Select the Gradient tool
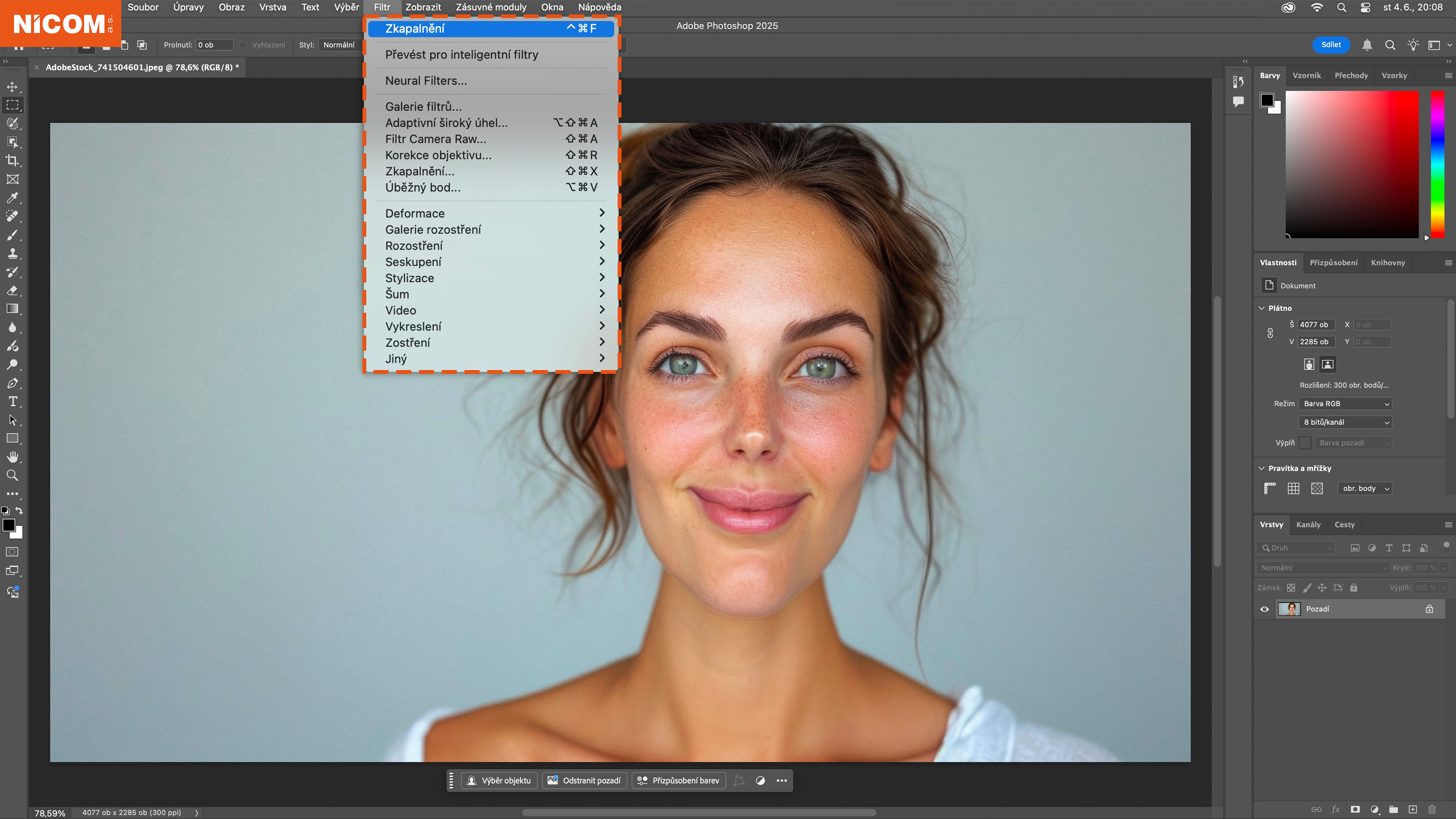 [x=13, y=309]
